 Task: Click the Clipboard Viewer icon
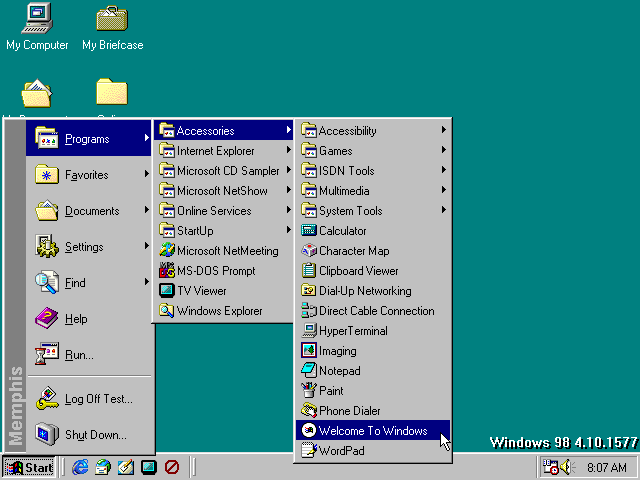[x=309, y=271]
